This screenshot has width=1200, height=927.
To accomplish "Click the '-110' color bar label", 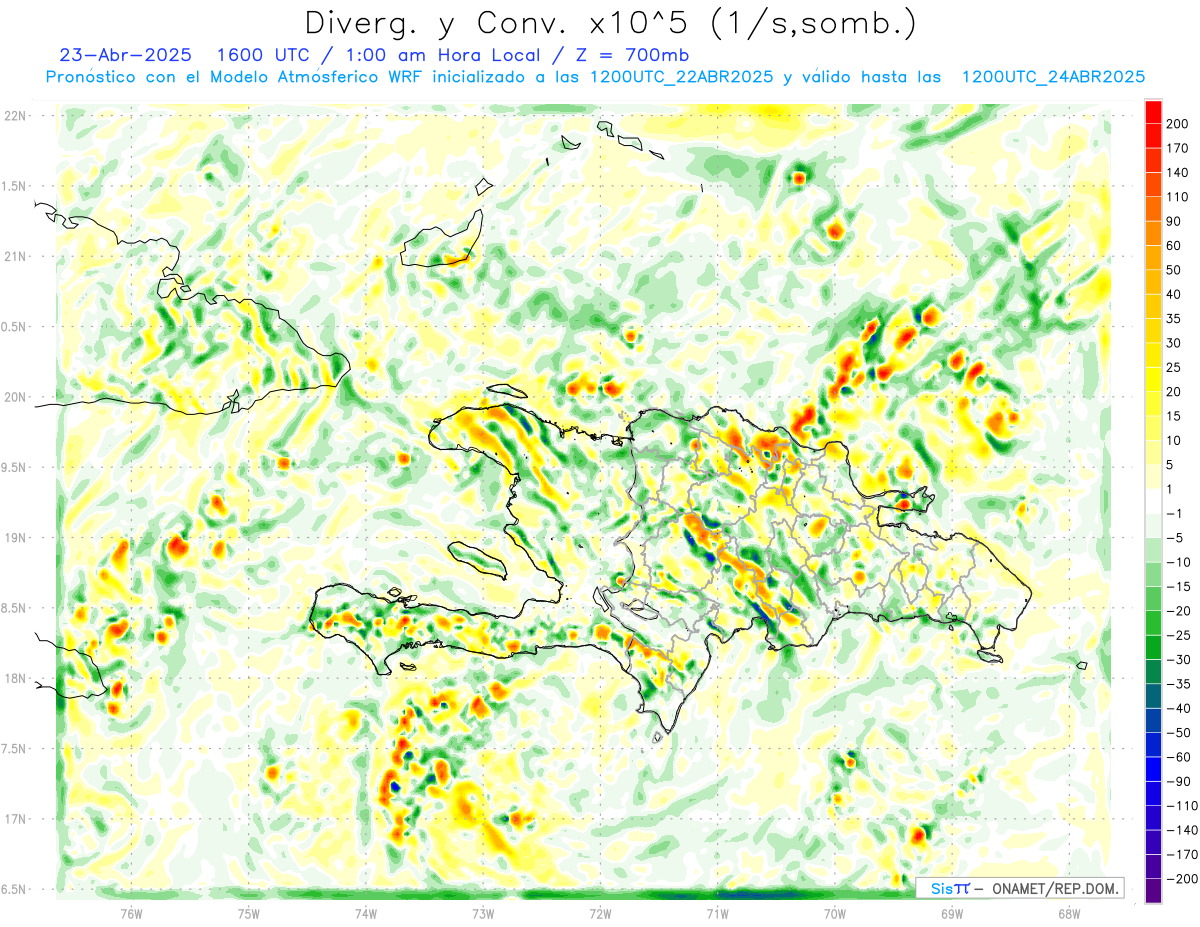I will click(x=1184, y=805).
